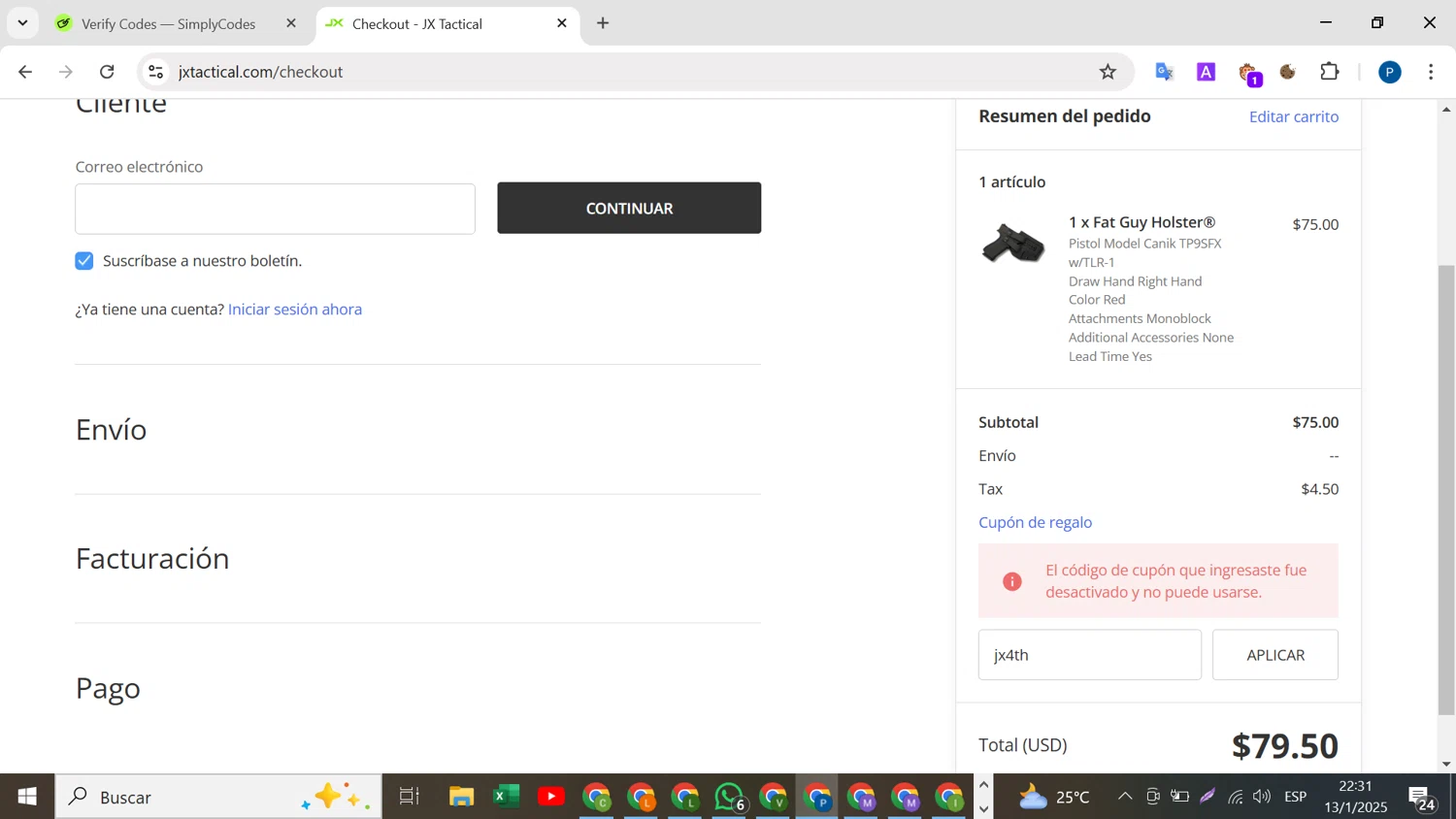Click the Envío section heading
The height and width of the screenshot is (819, 1456).
click(111, 429)
